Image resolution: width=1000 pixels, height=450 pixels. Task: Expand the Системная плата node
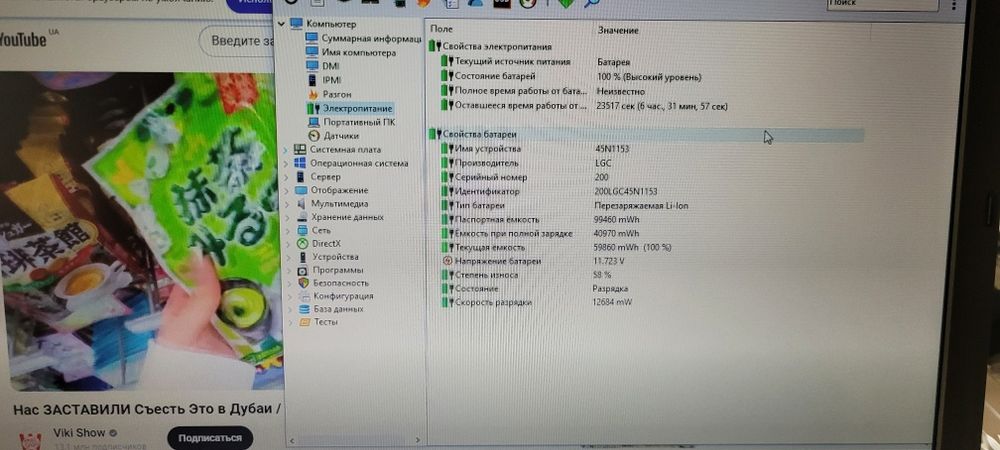click(x=285, y=150)
